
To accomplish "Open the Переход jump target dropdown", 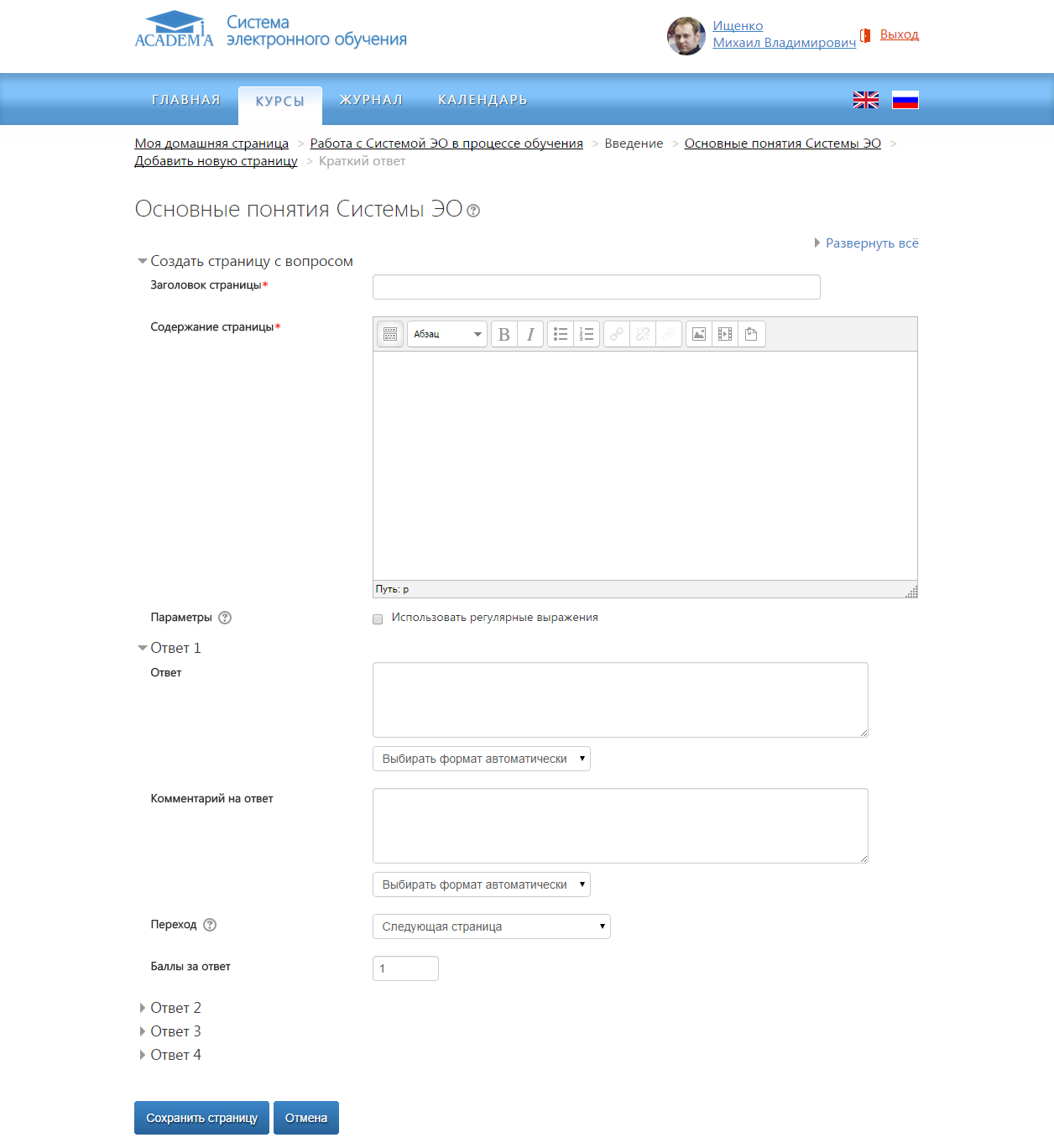I will coord(491,926).
